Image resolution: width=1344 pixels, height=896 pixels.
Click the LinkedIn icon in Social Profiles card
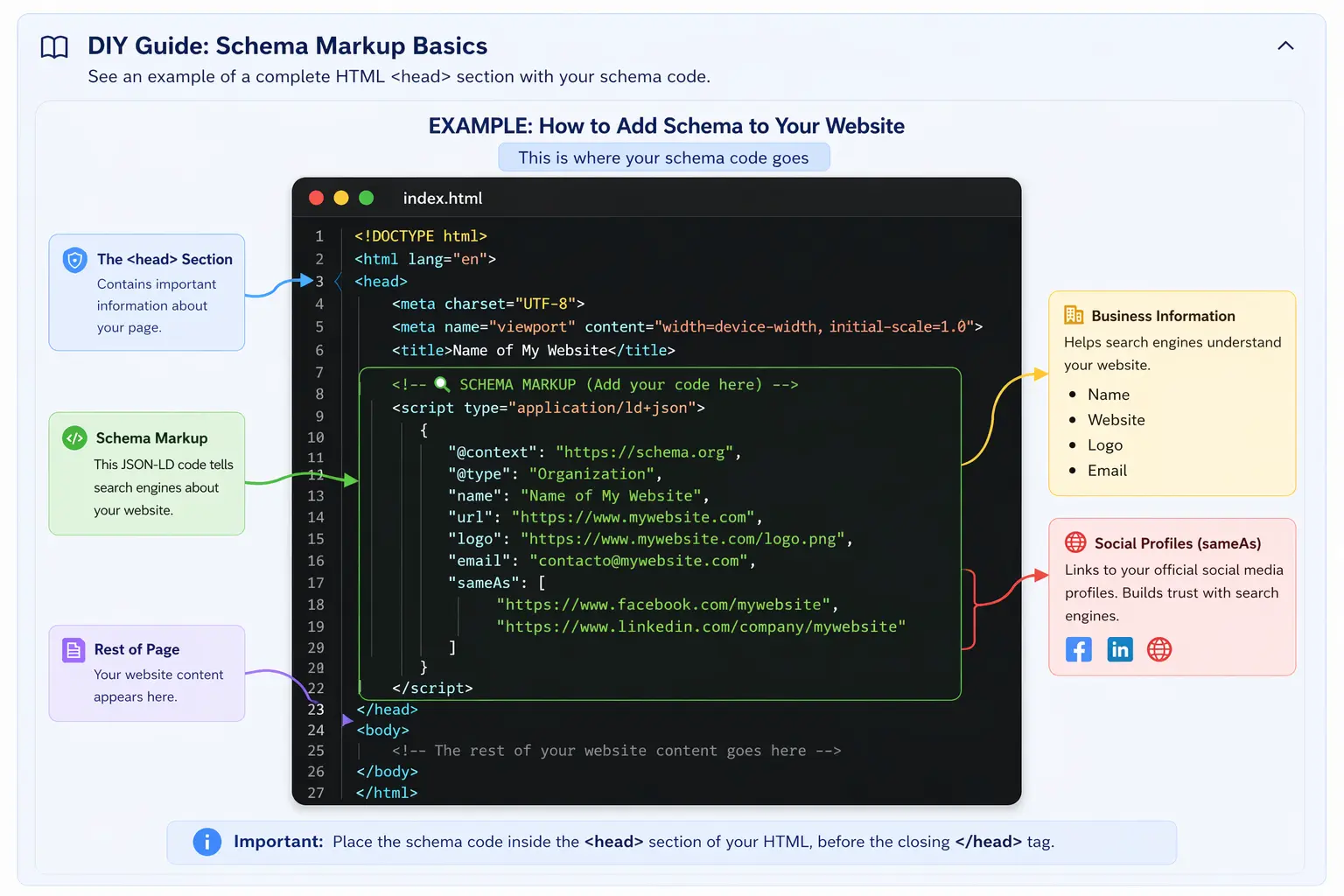(x=1119, y=649)
